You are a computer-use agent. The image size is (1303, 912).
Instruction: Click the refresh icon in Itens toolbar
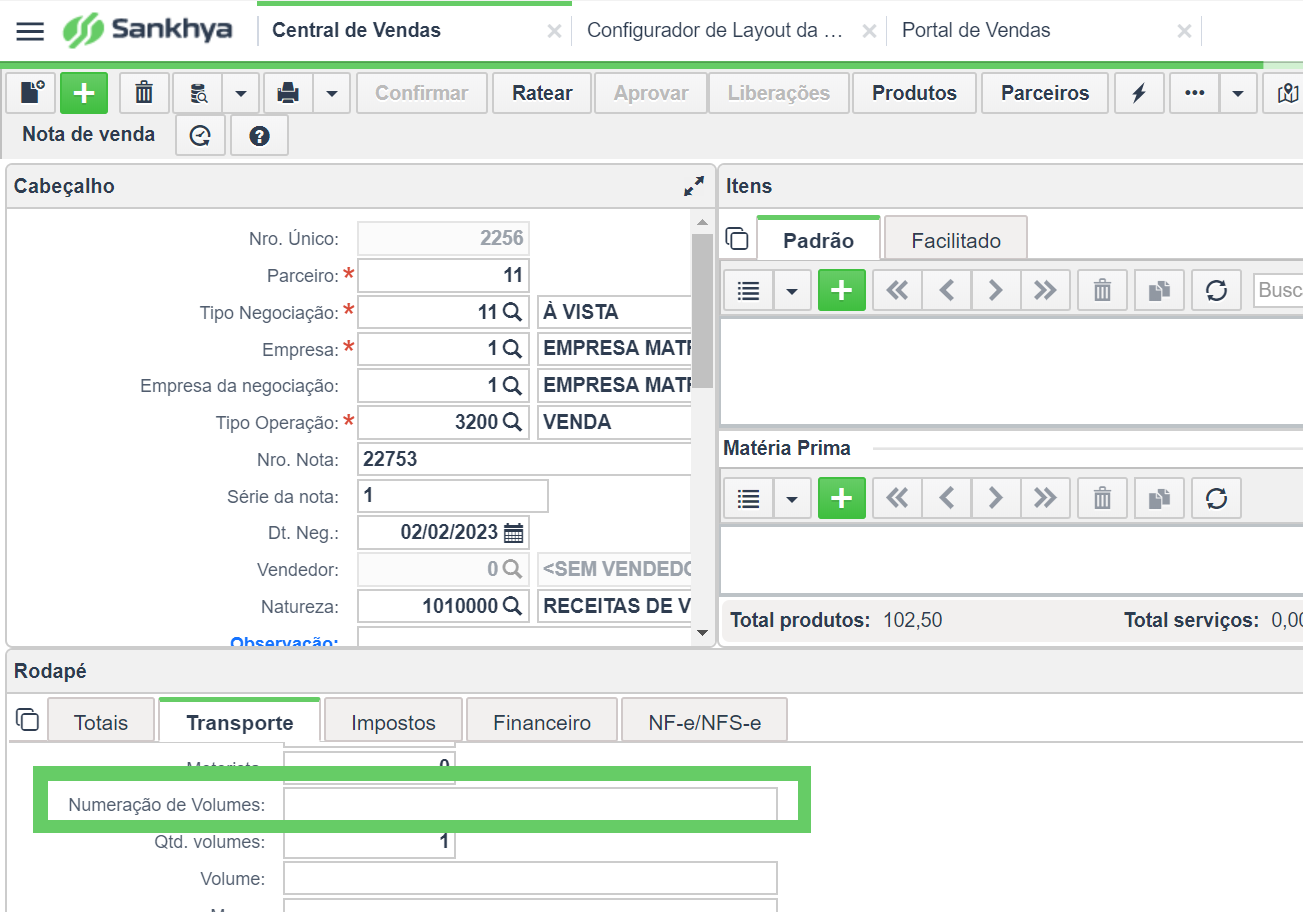(x=1216, y=290)
